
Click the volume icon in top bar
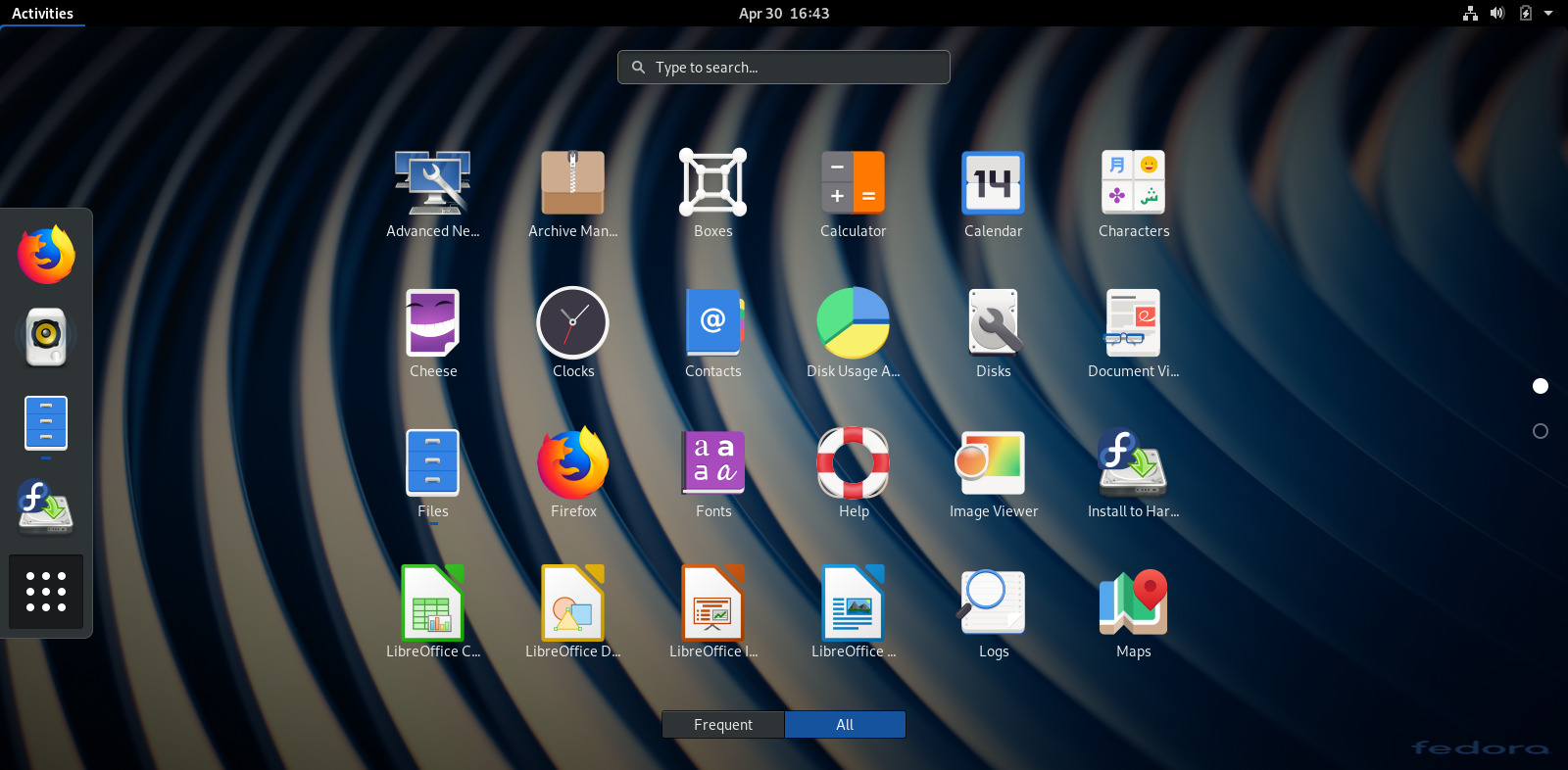click(1497, 14)
